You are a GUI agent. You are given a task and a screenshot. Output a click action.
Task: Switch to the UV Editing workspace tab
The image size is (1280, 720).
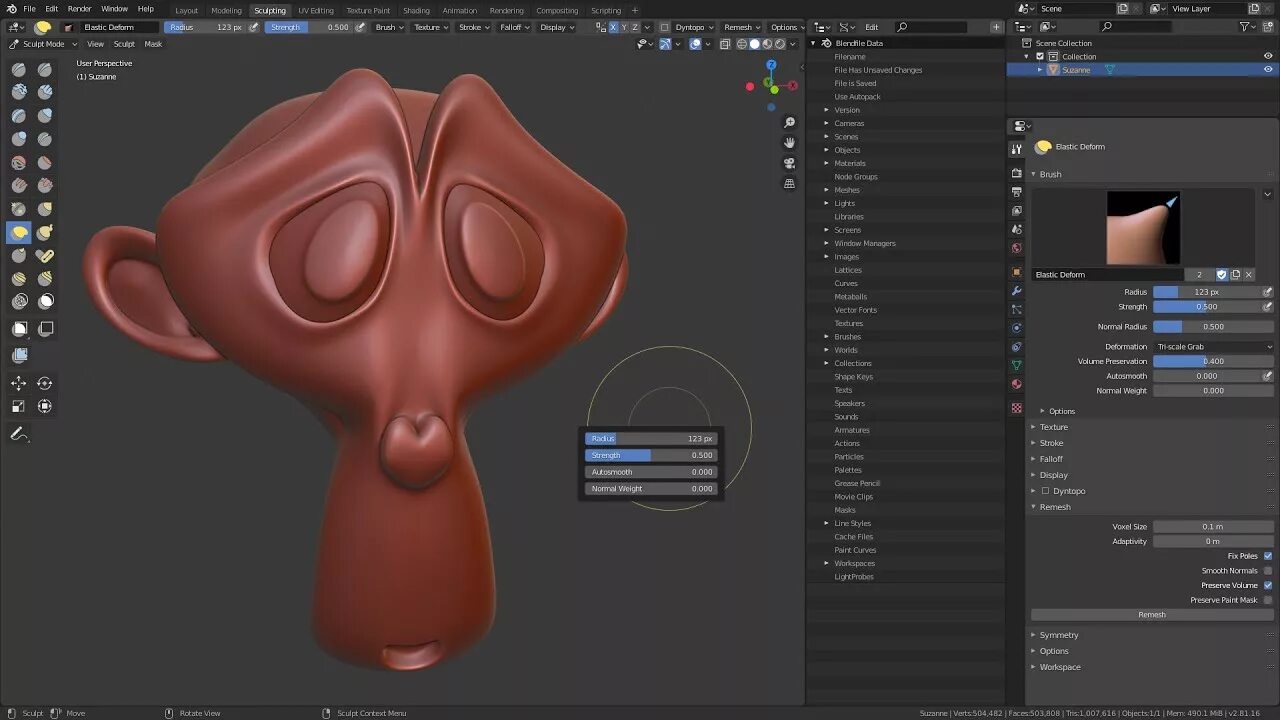pyautogui.click(x=316, y=10)
